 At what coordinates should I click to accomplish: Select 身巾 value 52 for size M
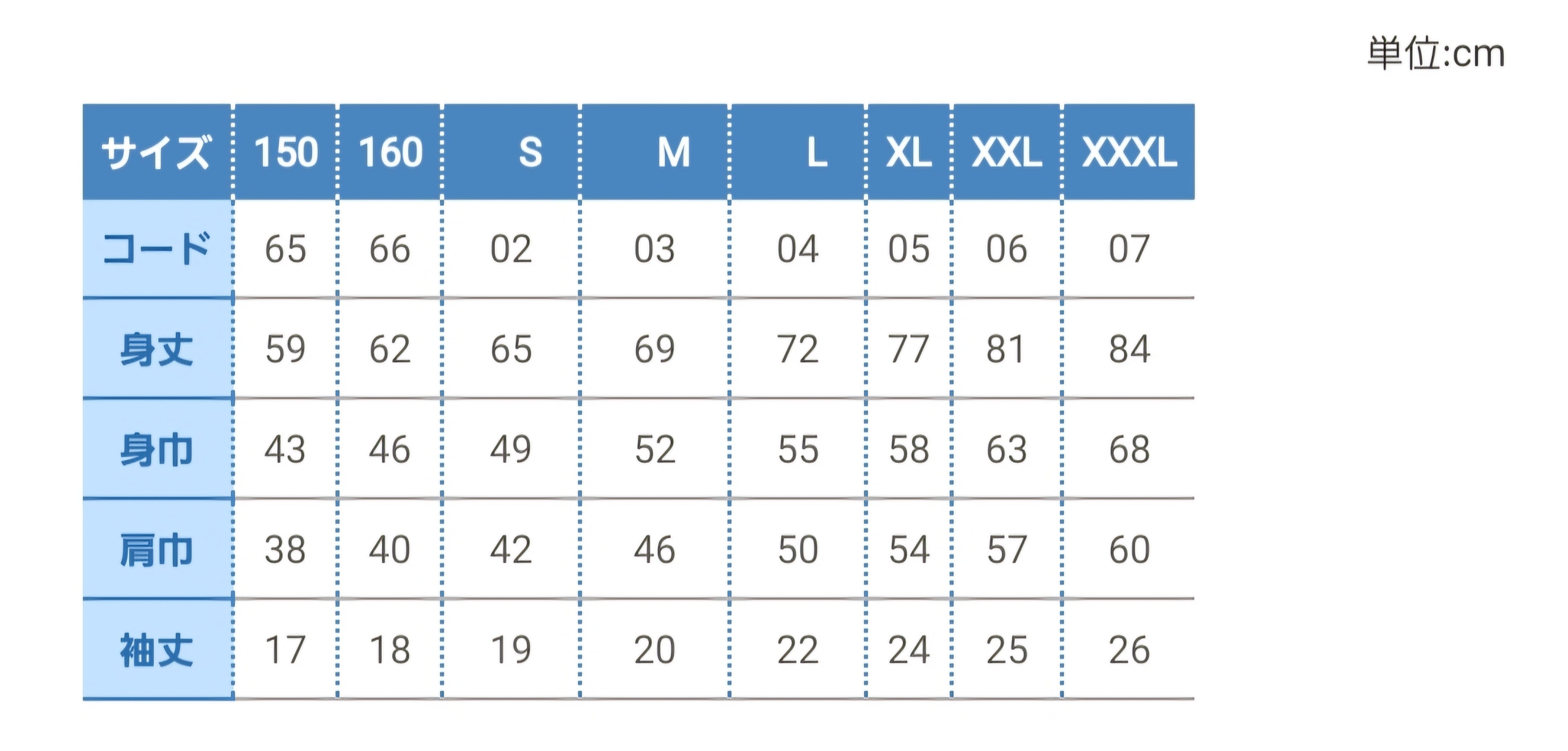(x=655, y=450)
